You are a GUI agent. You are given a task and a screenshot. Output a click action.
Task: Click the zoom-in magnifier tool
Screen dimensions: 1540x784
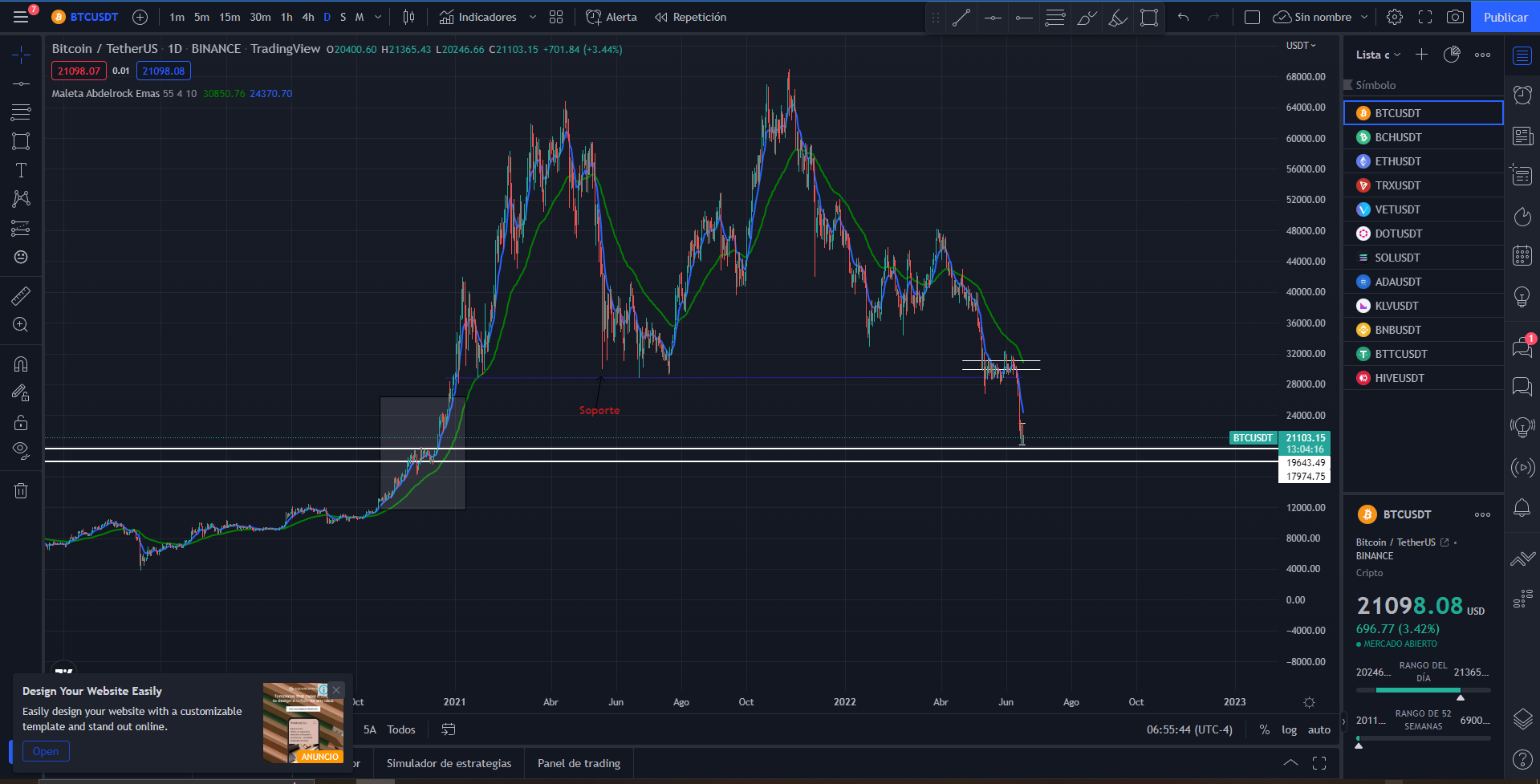tap(21, 325)
